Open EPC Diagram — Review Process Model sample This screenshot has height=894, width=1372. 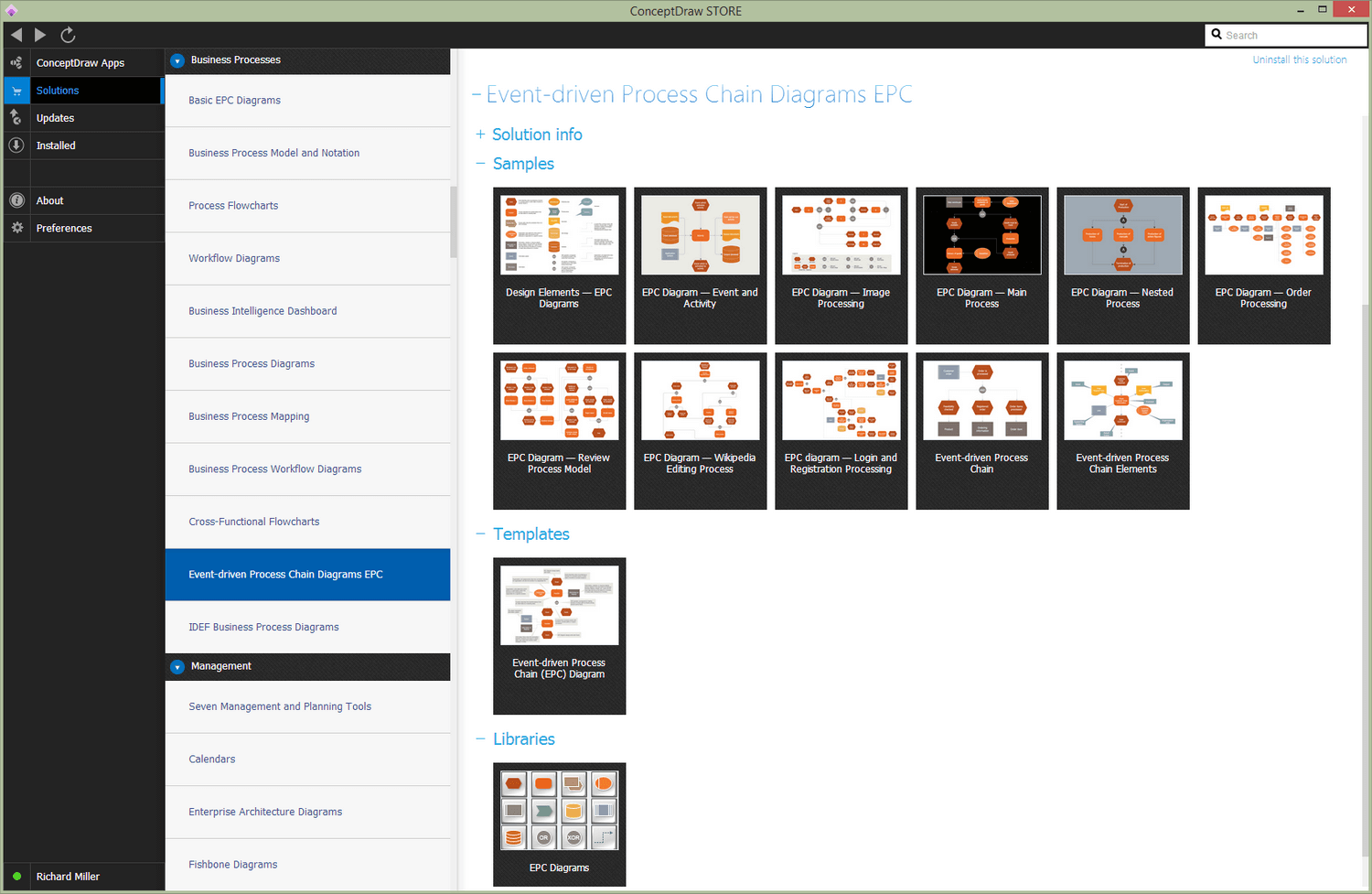tap(559, 431)
